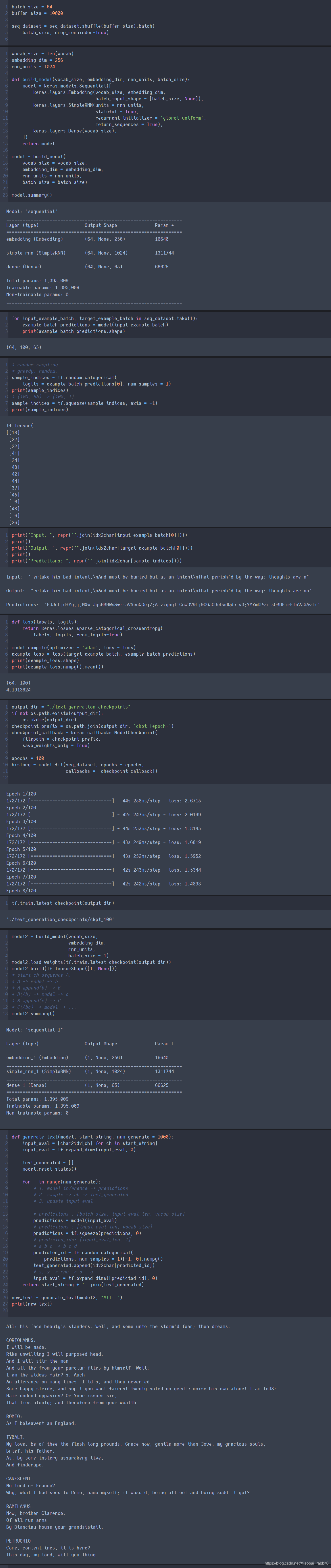Click the 'sample_indices = tf.squeeze(sample_indices, axis = -1)' line
This screenshot has width=331, height=1568.
pyautogui.click(x=85, y=403)
